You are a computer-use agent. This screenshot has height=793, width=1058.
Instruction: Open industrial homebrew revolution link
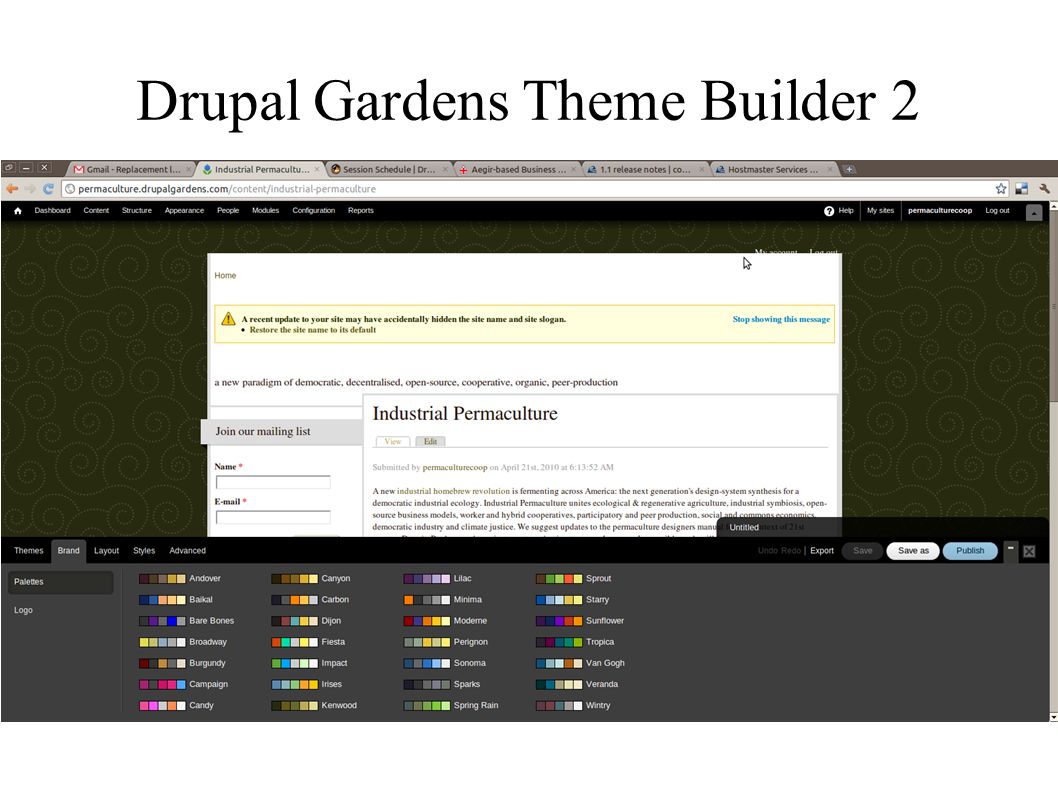pos(453,491)
